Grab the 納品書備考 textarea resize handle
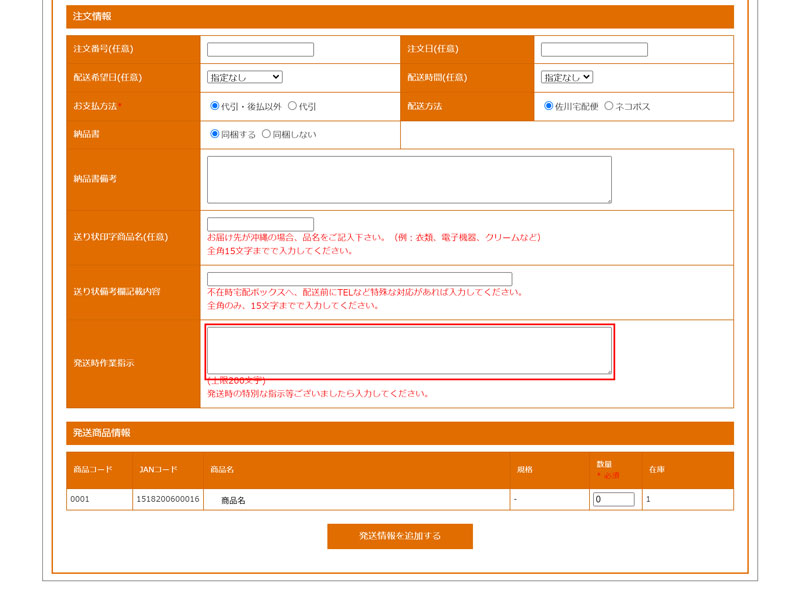Screen dimensions: 800x591 coord(607,199)
